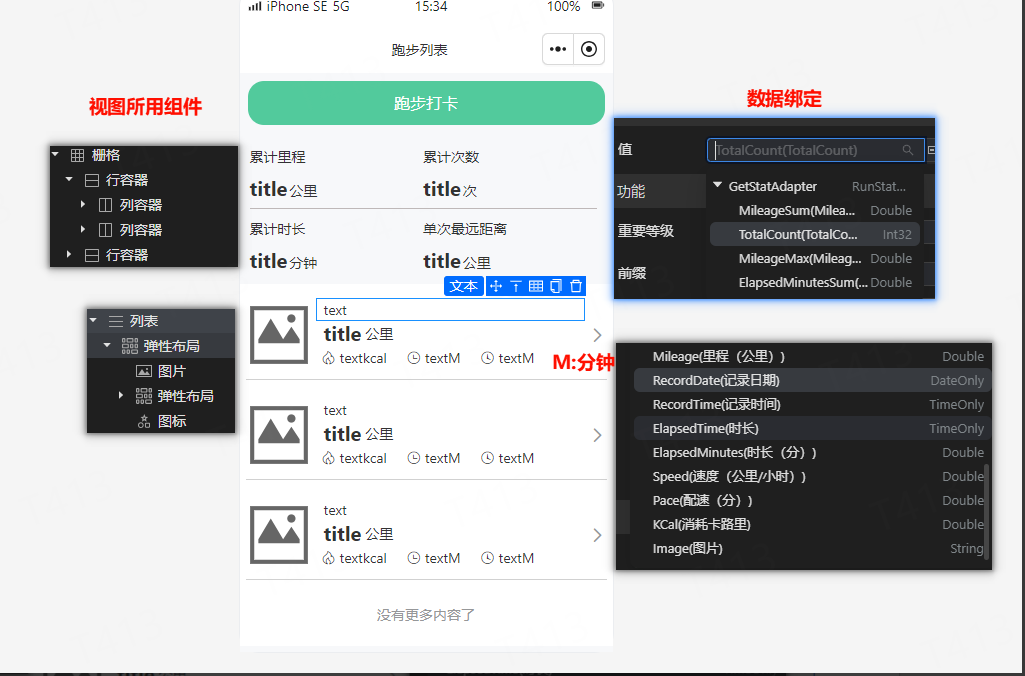Screen dimensions: 1025x676
Task: Click the signal bars icon in status bar
Action: (x=255, y=7)
